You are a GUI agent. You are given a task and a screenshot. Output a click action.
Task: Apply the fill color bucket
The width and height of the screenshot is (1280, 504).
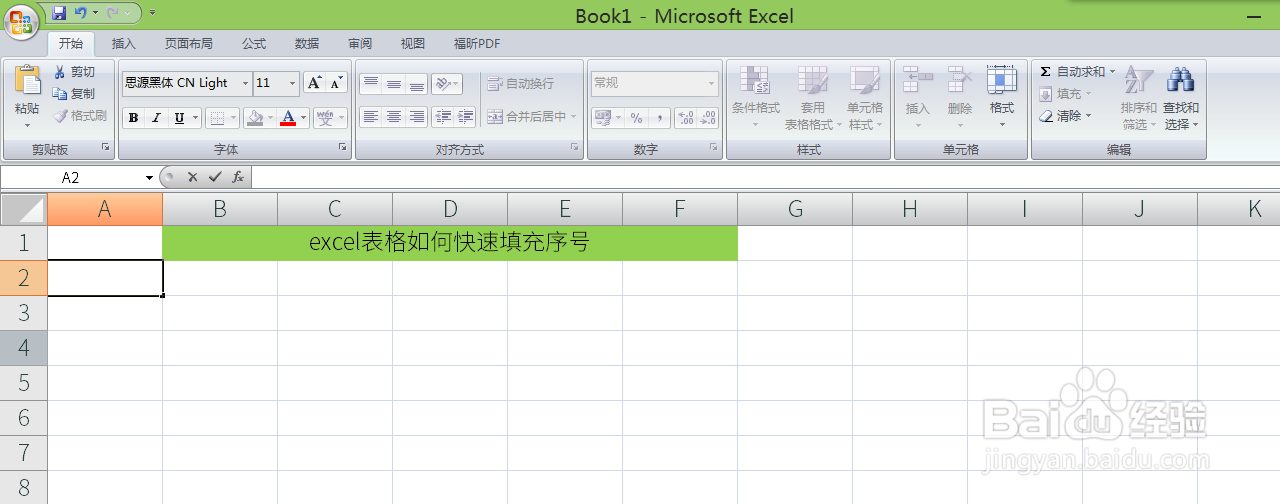[255, 118]
